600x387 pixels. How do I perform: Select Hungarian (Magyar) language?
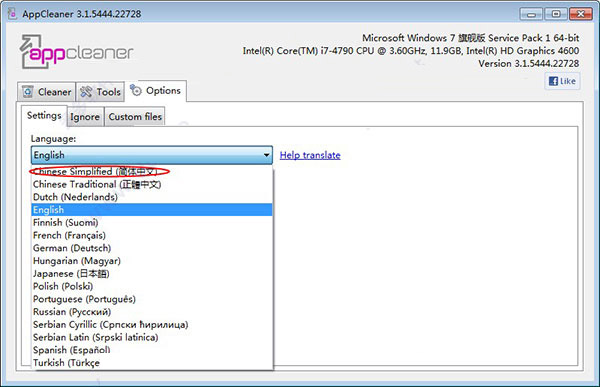[x=152, y=261]
